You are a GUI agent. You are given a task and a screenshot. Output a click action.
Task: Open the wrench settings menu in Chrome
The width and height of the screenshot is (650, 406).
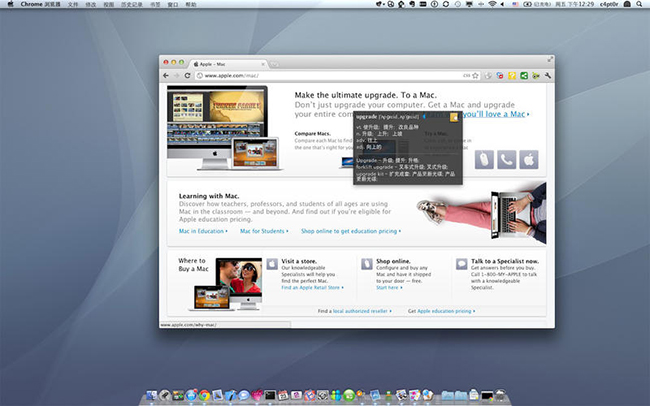548,75
